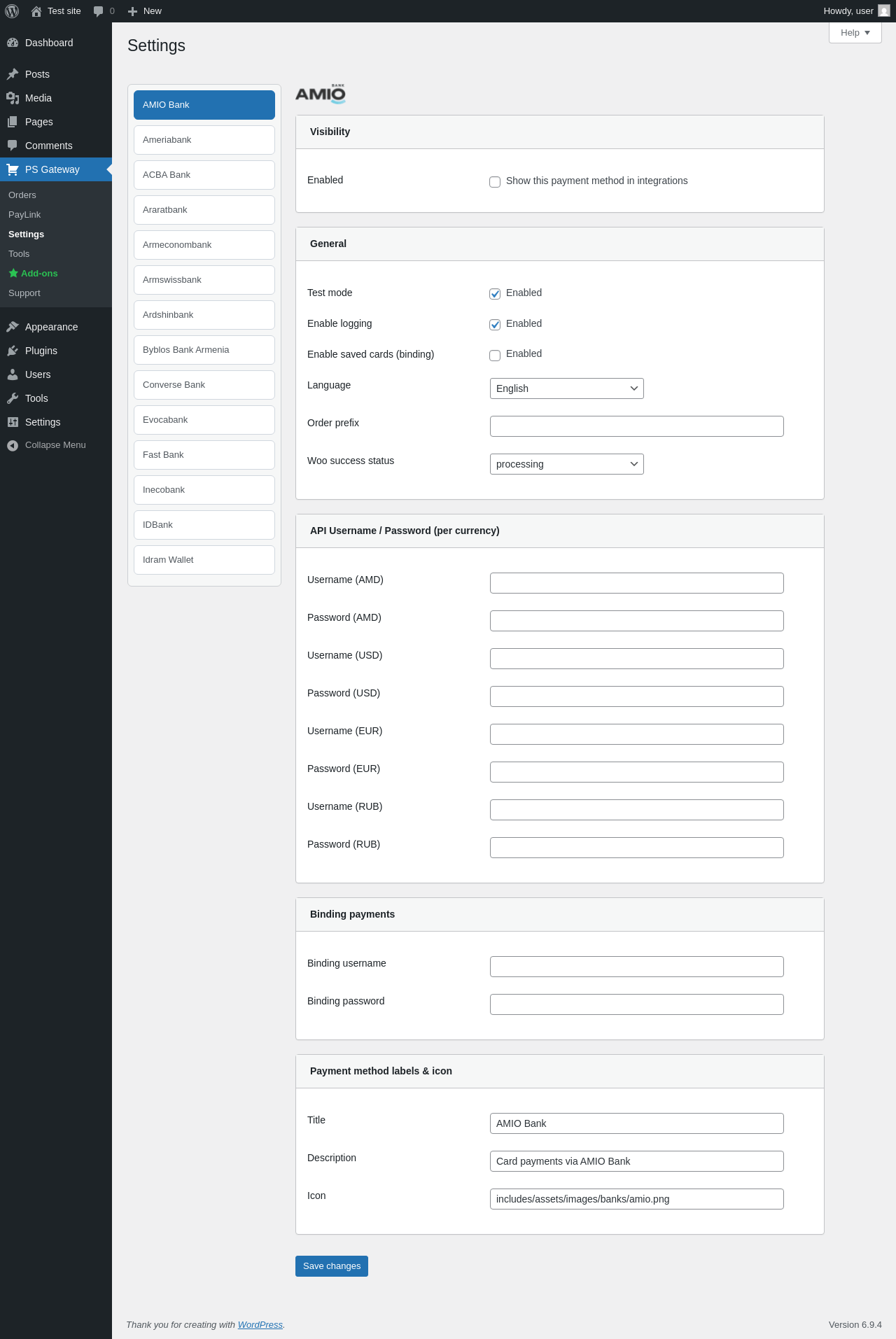896x1339 pixels.
Task: Open the Add-ons submenu item
Action: (39, 274)
